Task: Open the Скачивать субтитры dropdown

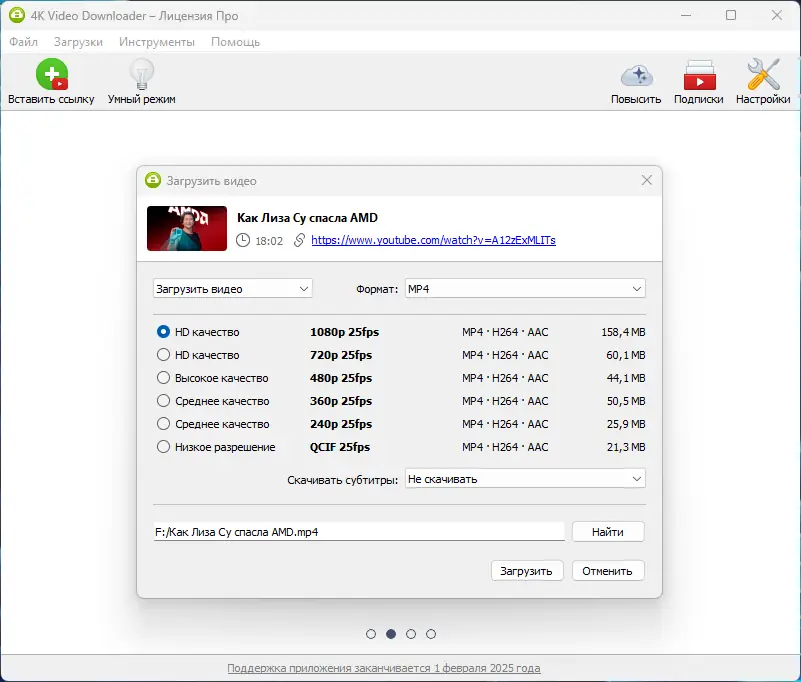Action: point(525,479)
